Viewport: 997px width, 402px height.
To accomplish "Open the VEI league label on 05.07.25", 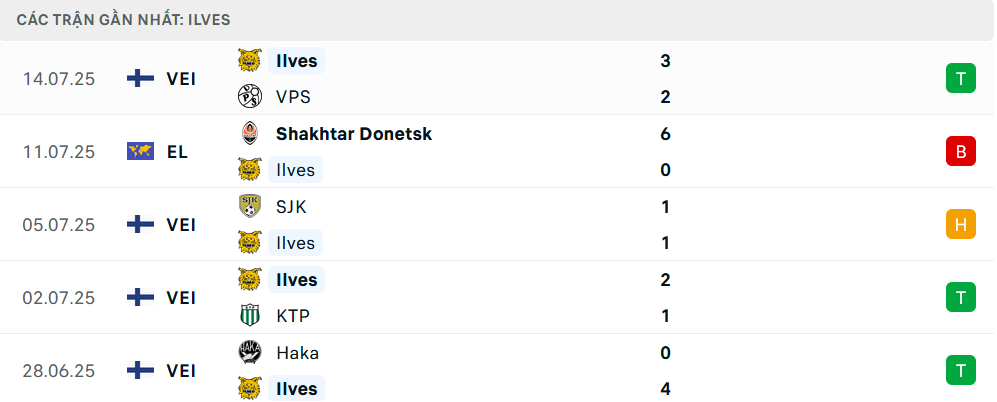I will point(181,225).
